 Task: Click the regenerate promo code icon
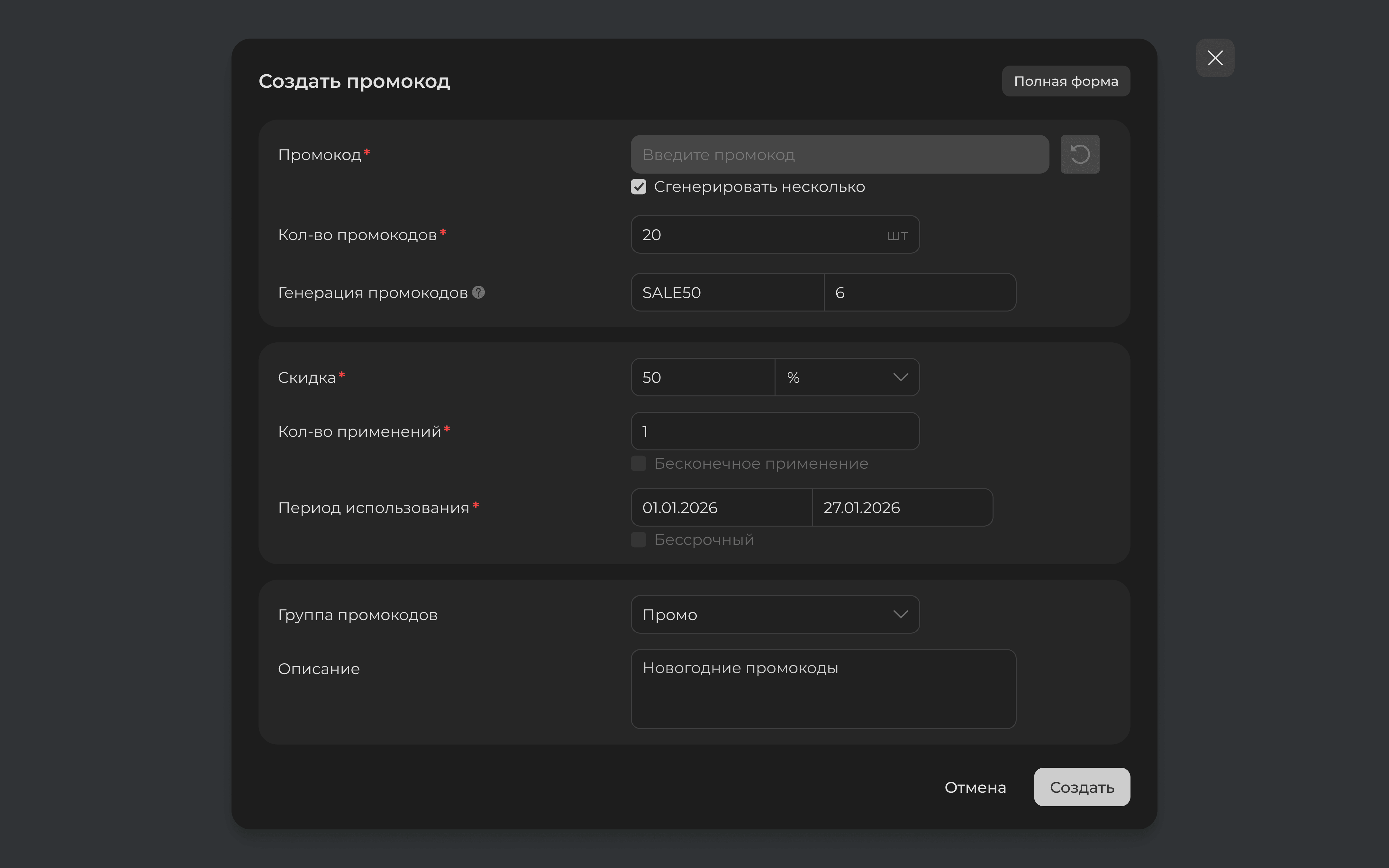pos(1080,154)
